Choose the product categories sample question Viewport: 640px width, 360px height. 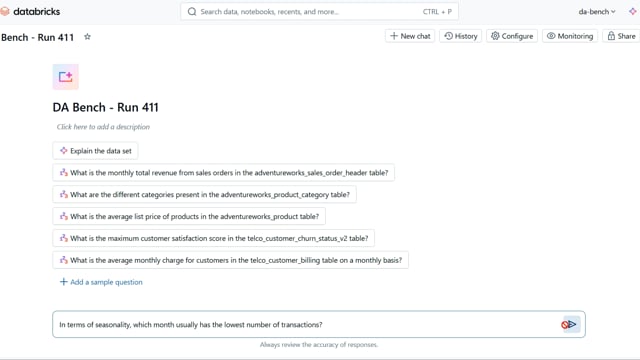204,195
